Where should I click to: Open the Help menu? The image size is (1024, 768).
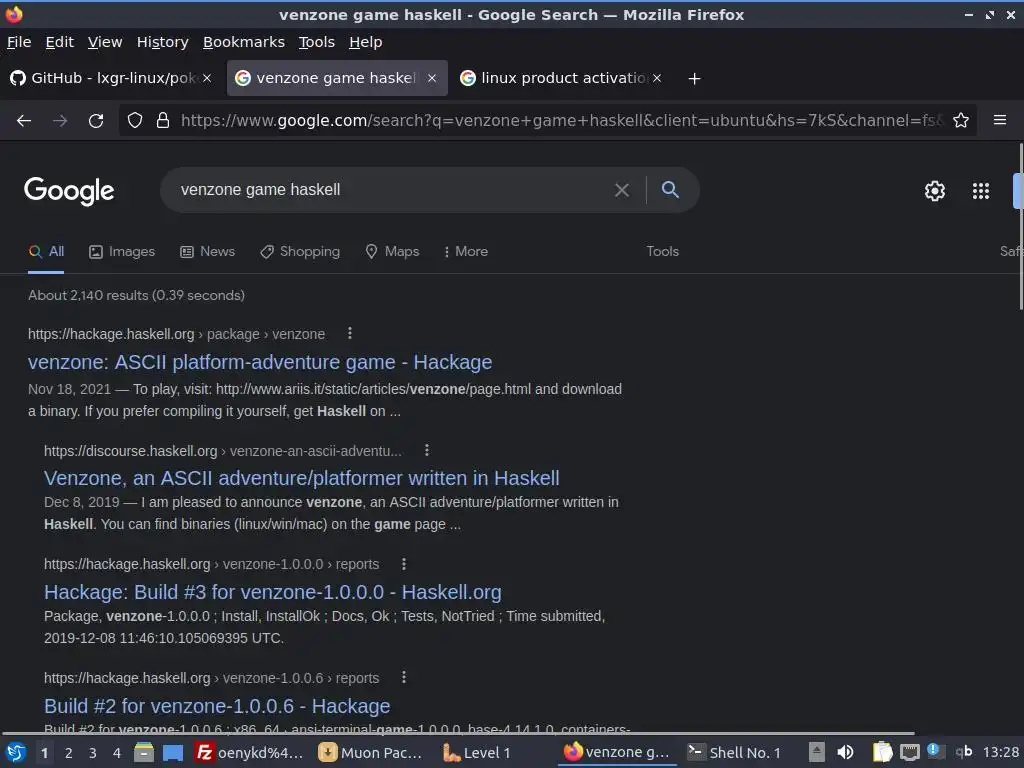[x=366, y=42]
